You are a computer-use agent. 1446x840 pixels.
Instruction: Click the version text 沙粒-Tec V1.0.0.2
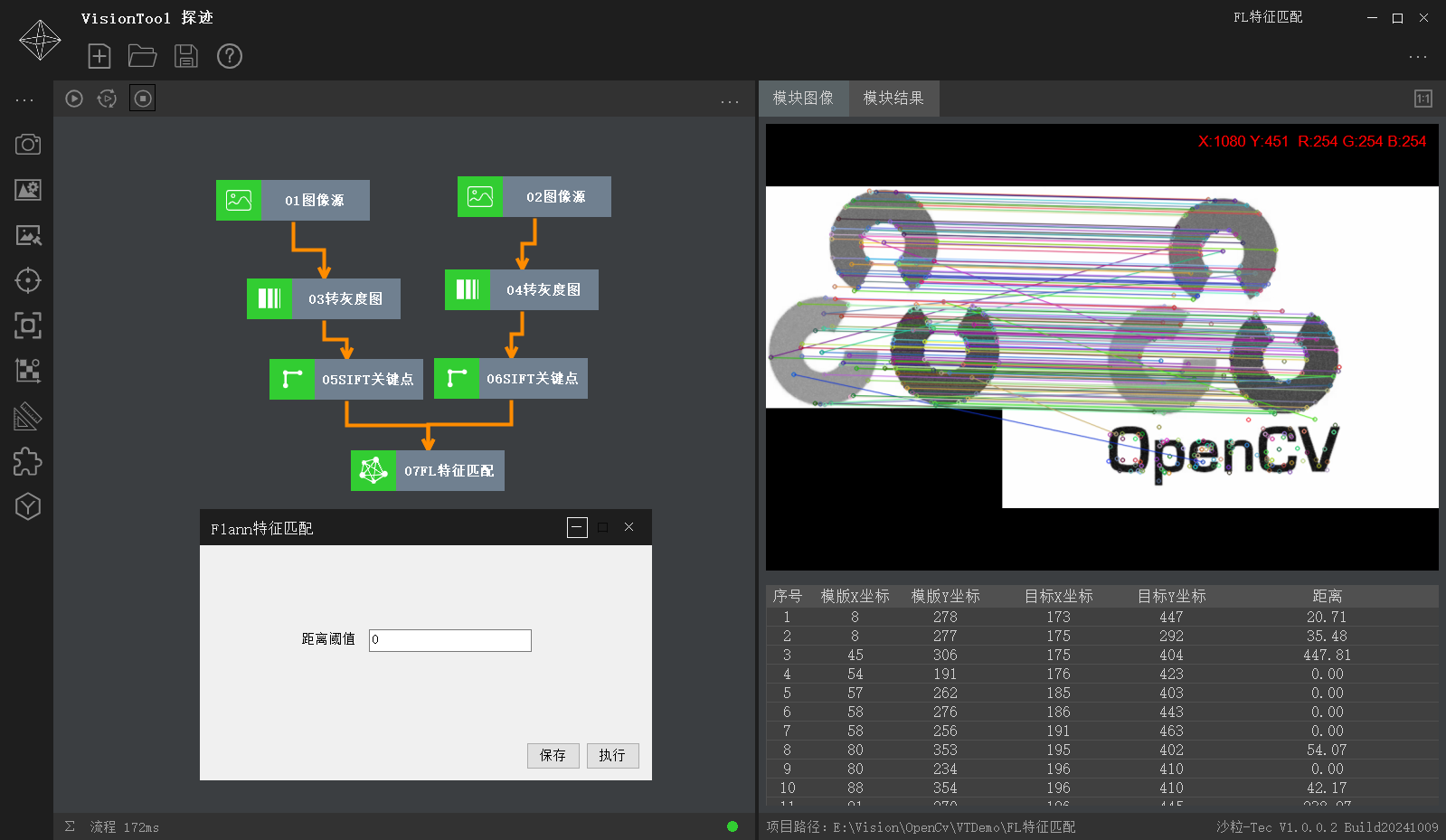(x=1327, y=827)
